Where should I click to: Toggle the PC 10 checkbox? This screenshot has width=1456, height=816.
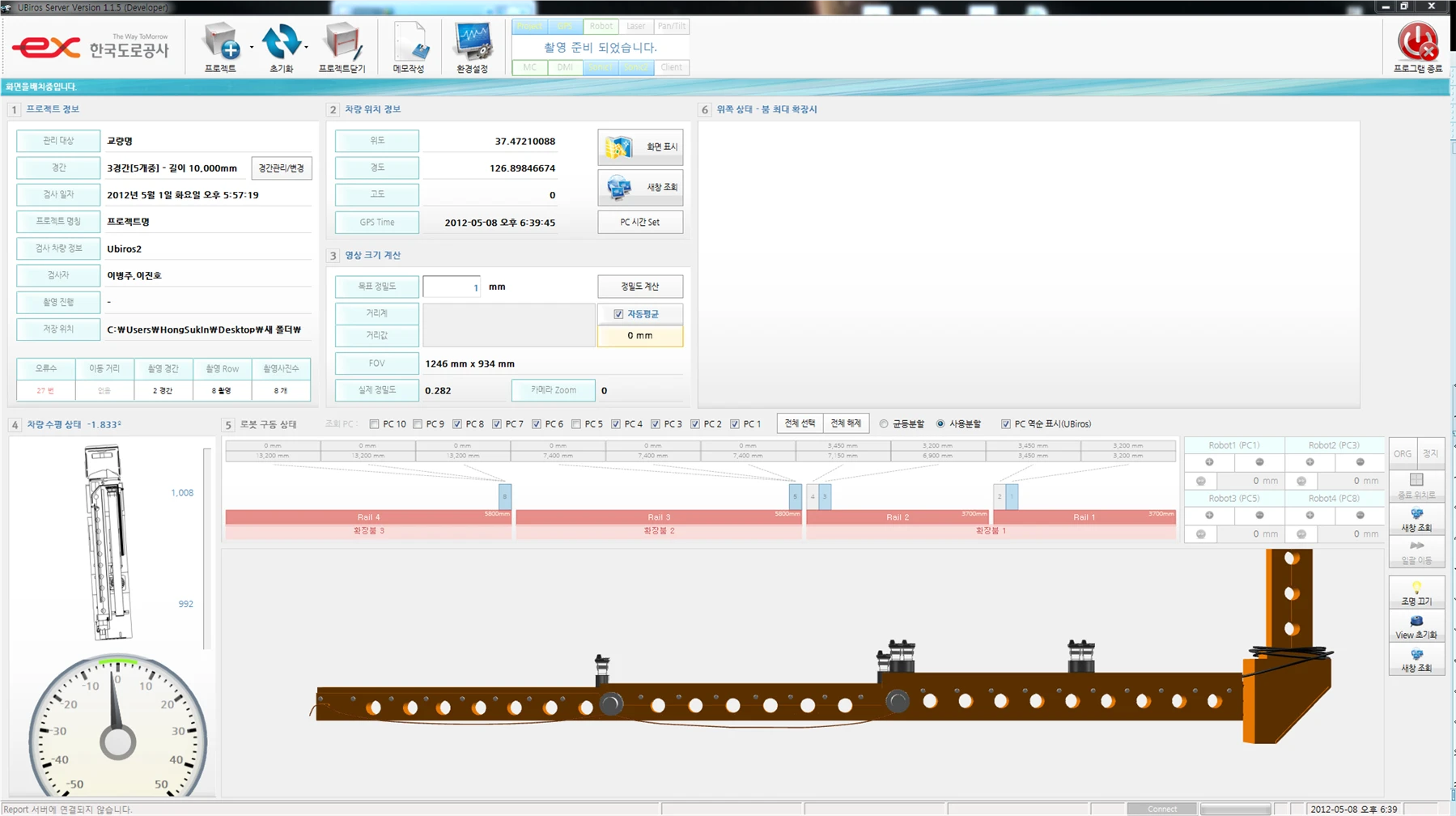[x=374, y=424]
